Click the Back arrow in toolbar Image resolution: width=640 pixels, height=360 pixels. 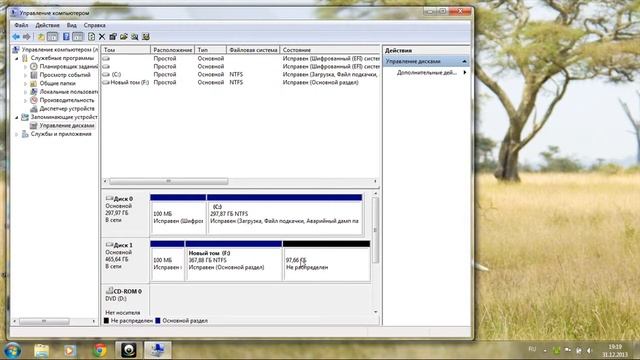(x=16, y=37)
